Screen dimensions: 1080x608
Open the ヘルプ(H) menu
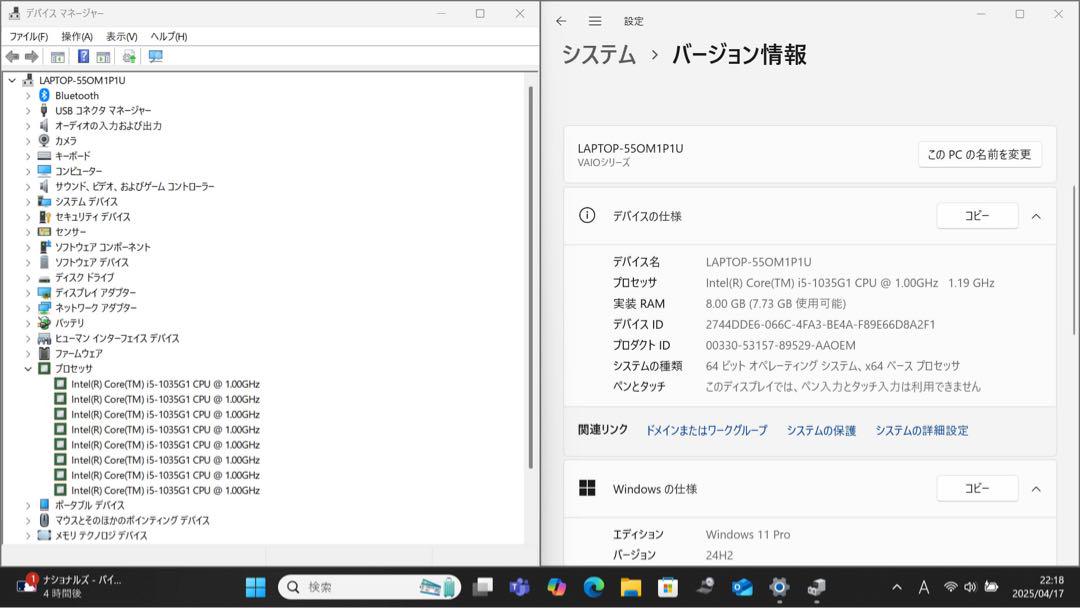pyautogui.click(x=169, y=36)
